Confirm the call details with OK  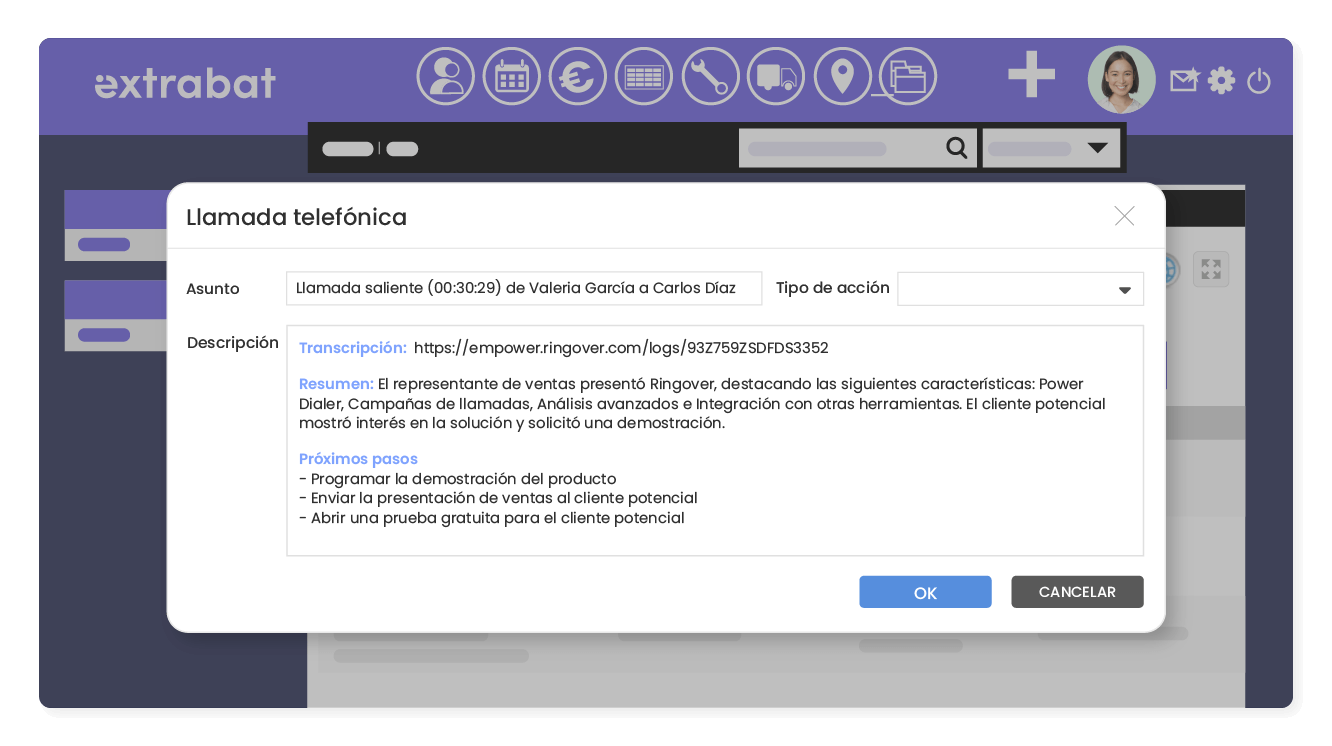(925, 591)
